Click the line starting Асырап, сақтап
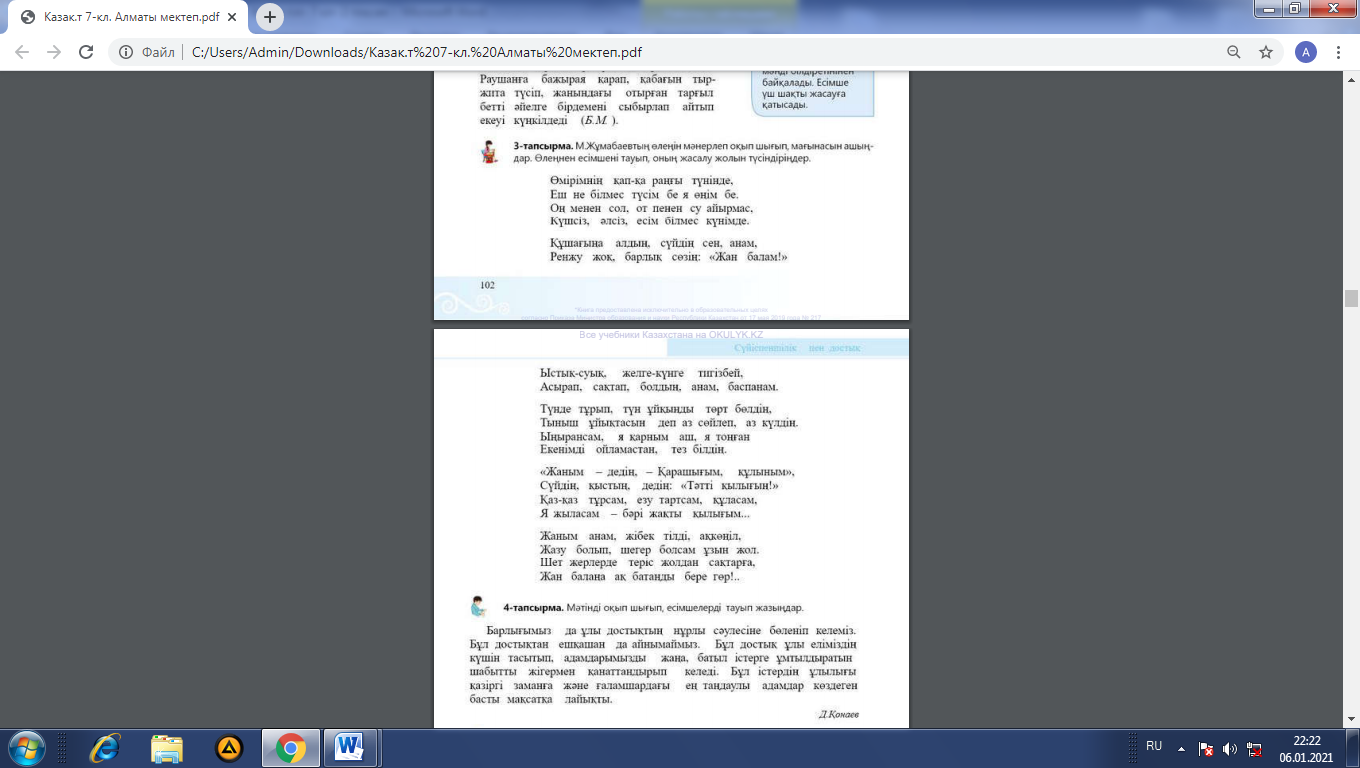Viewport: 1360px width, 768px height. point(659,386)
